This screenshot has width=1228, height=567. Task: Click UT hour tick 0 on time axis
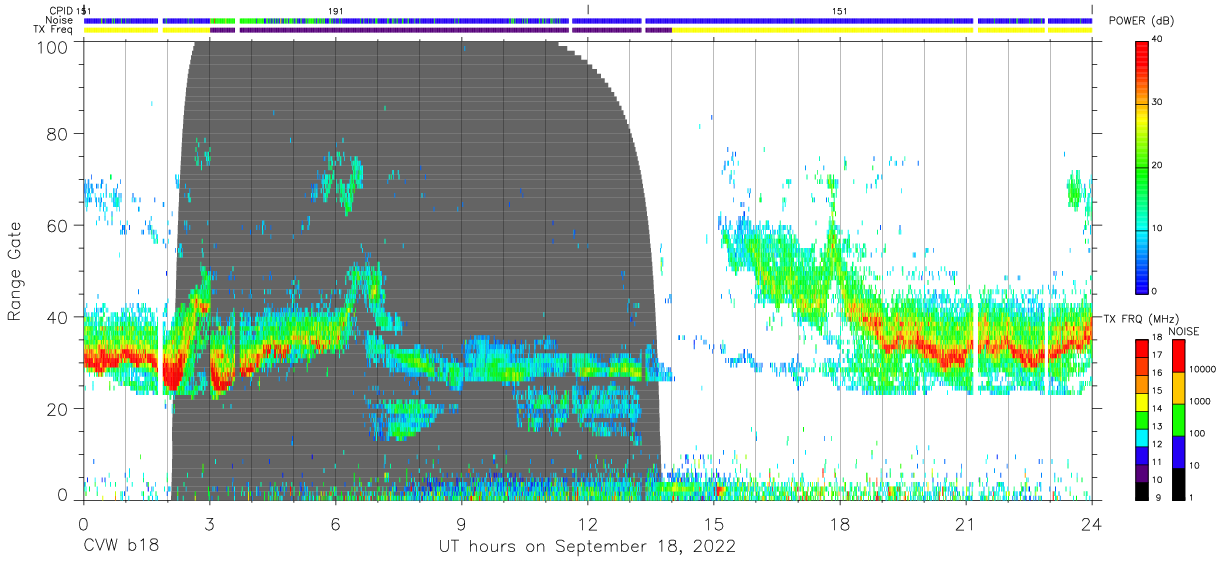click(x=83, y=522)
